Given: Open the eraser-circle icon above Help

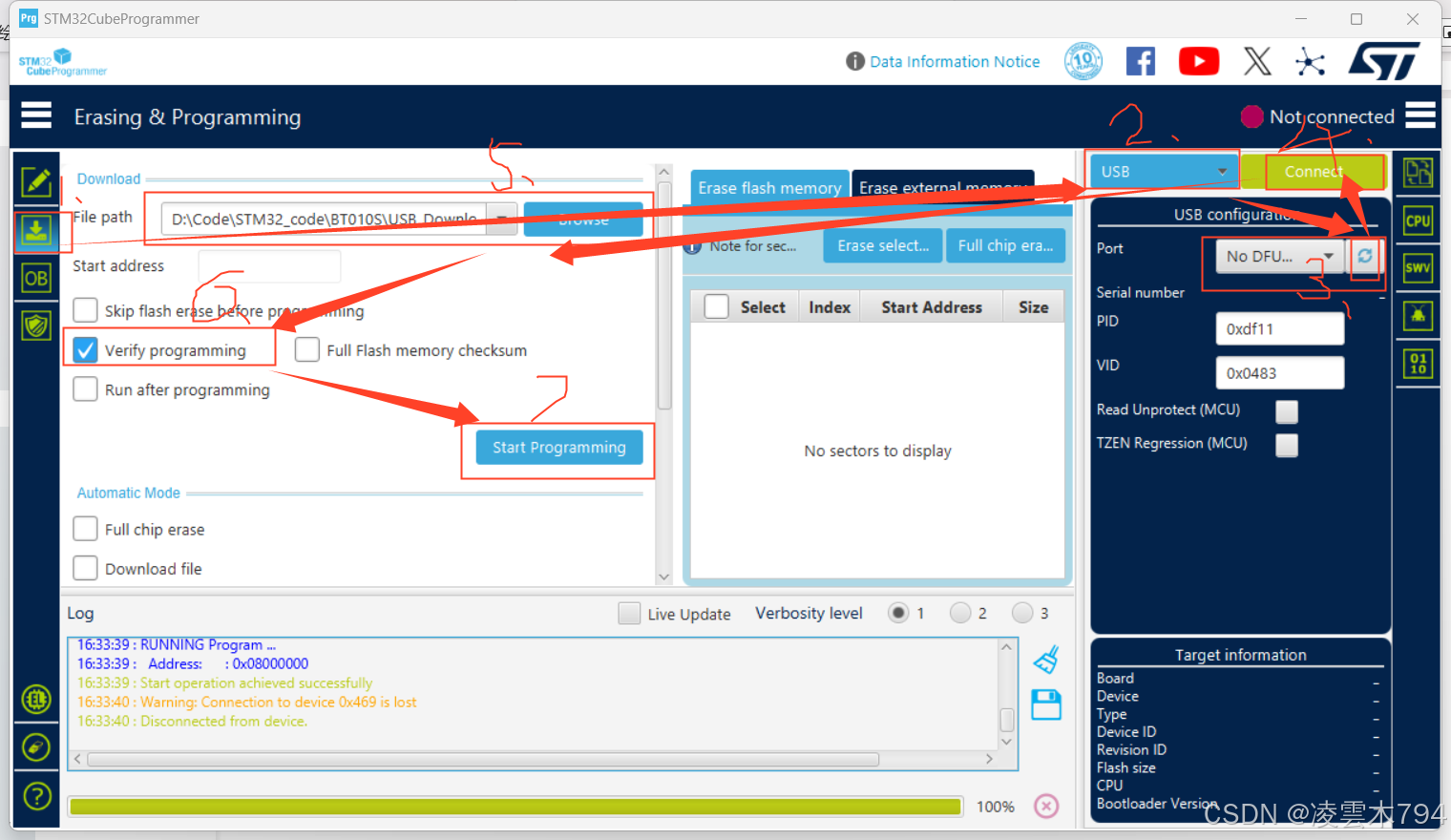Looking at the screenshot, I should point(36,747).
